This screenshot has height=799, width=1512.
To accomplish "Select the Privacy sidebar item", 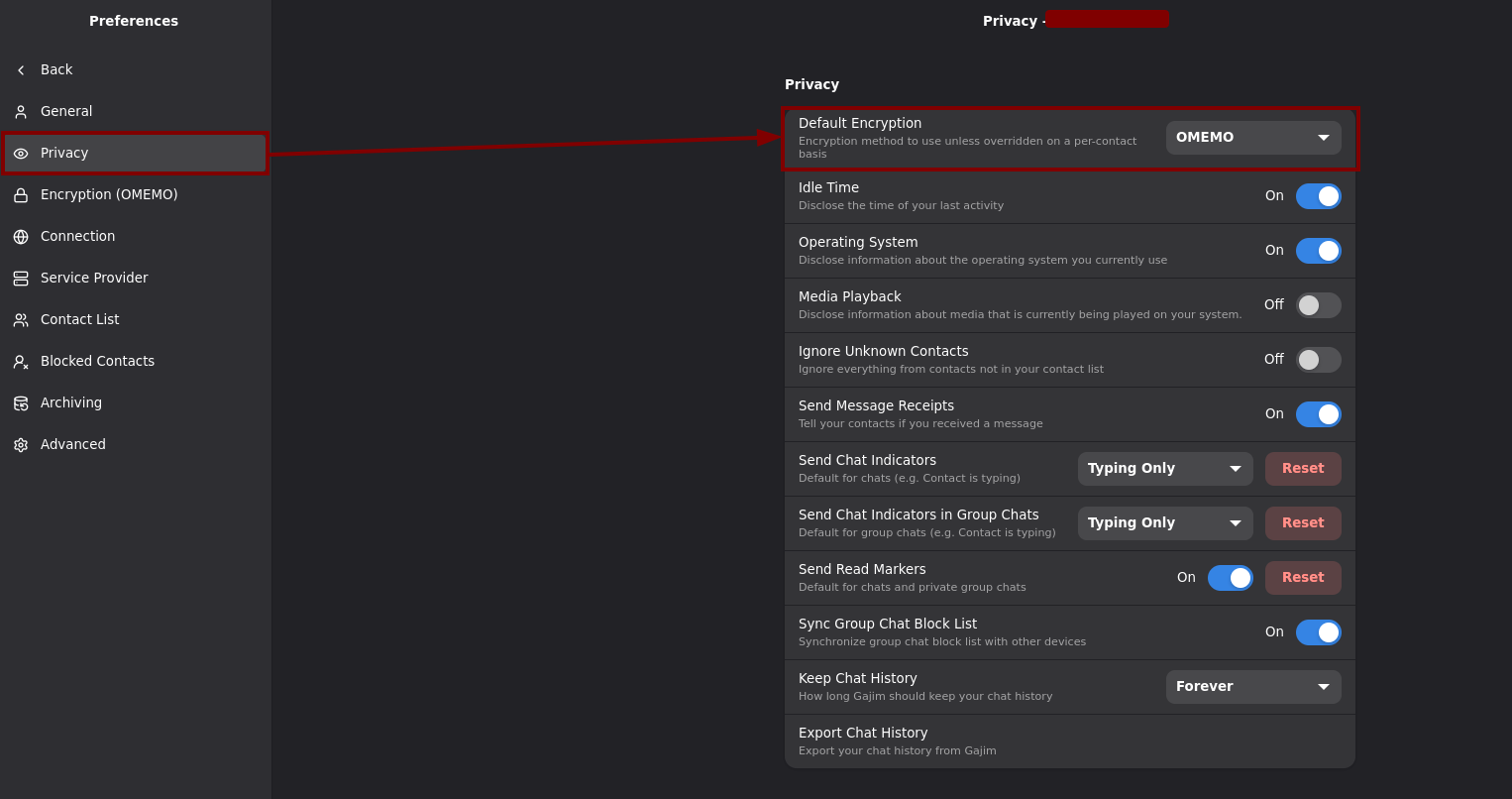I will pos(135,154).
